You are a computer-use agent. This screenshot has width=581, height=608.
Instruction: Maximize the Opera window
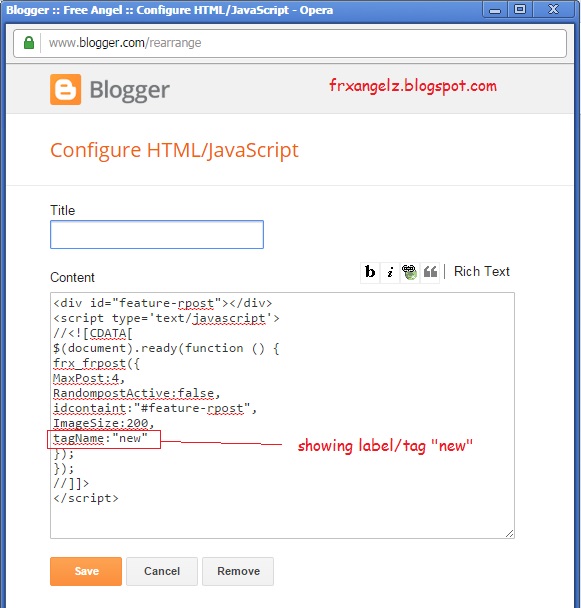(520, 9)
